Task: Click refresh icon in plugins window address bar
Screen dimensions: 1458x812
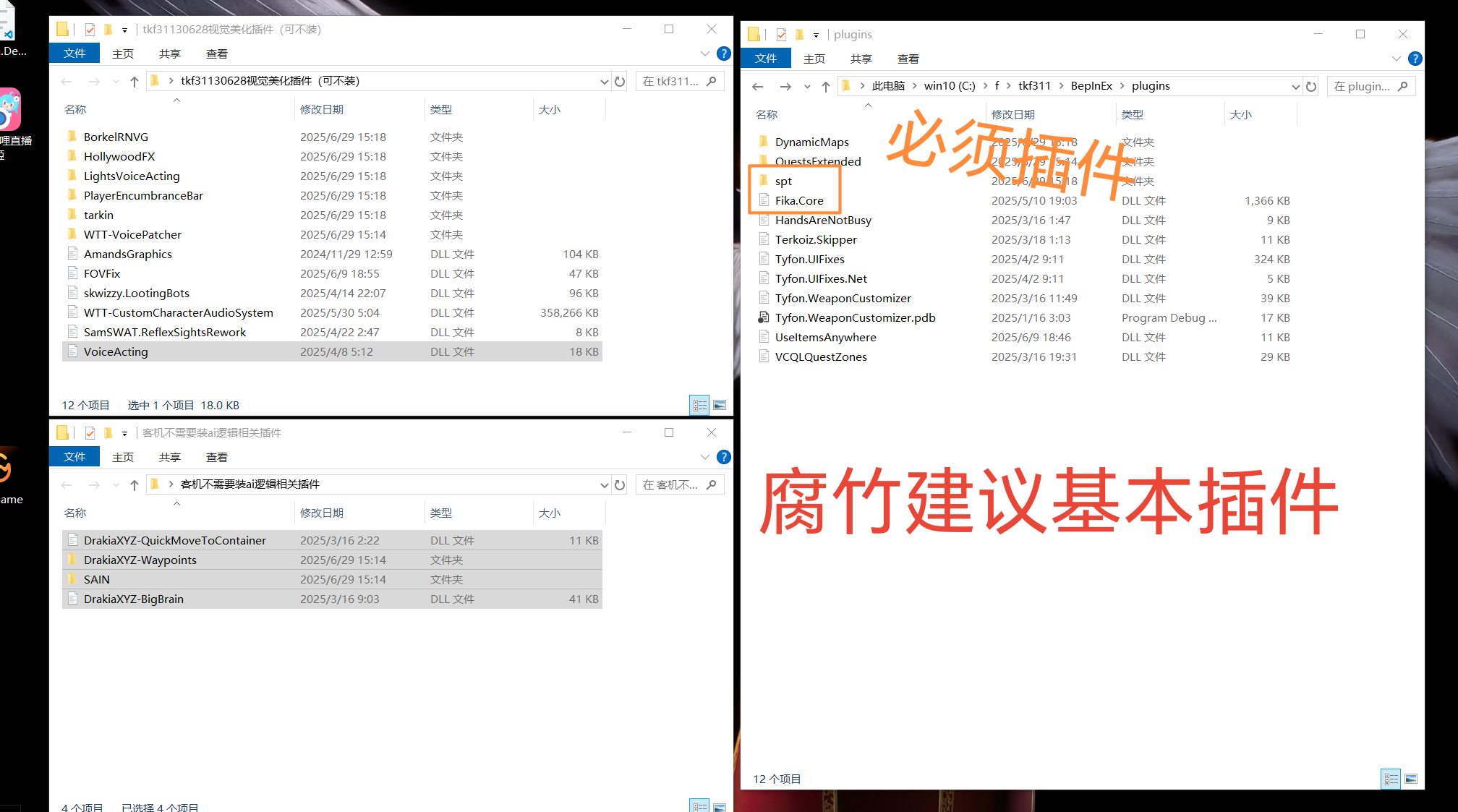Action: tap(1311, 87)
